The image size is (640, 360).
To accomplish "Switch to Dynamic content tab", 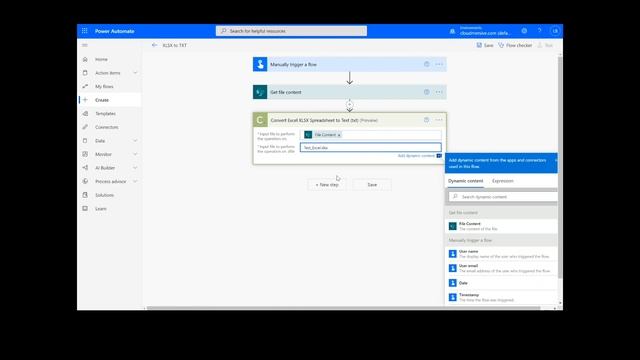I will [465, 181].
